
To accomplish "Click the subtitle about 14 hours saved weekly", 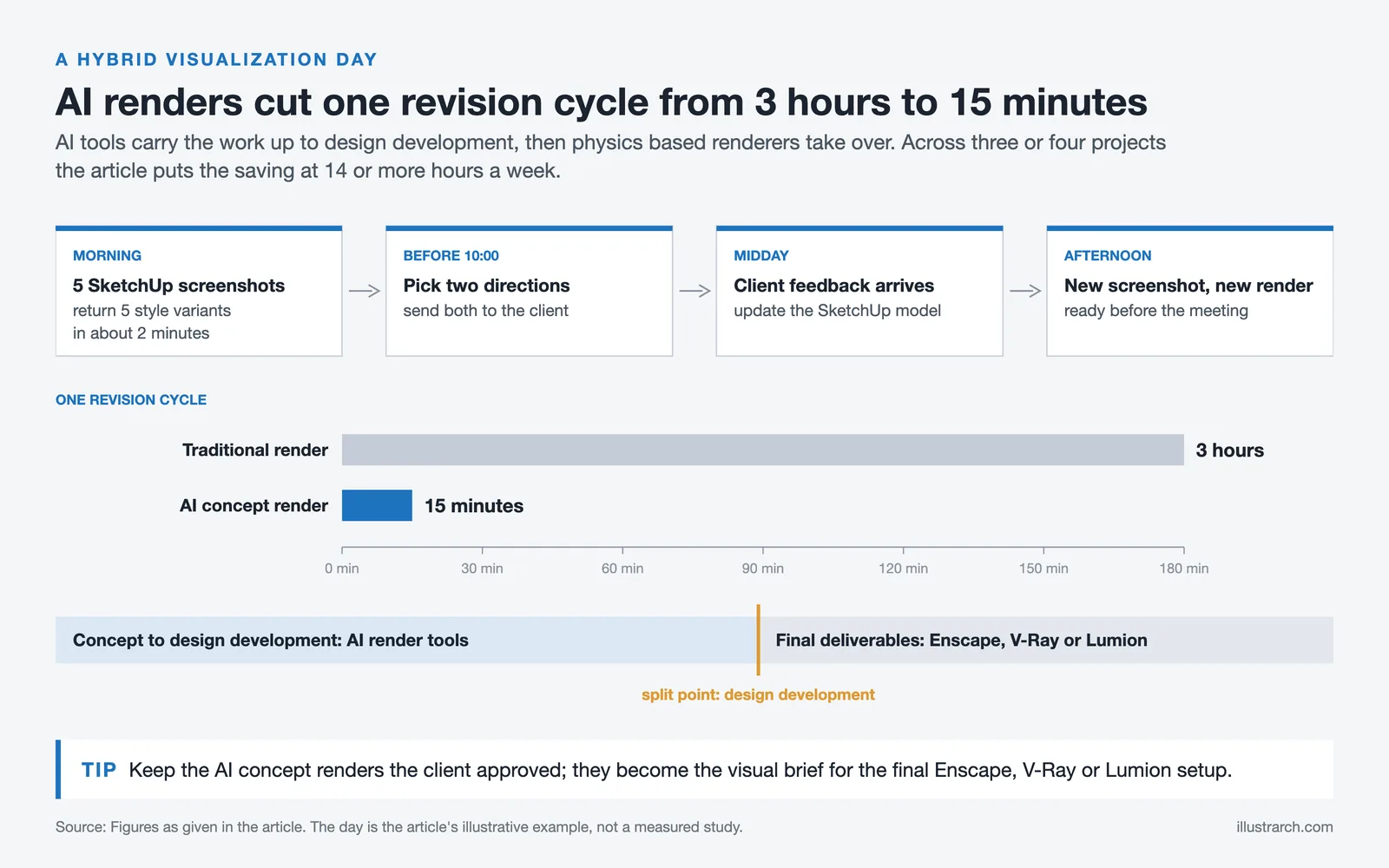I will [610, 156].
